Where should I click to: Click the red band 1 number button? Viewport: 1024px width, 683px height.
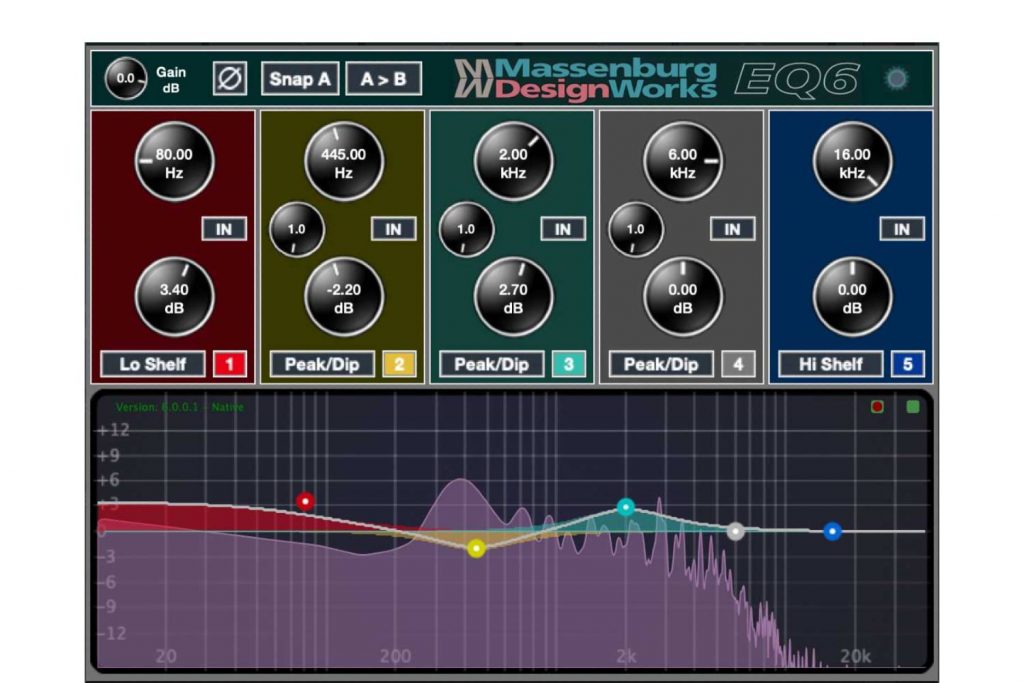click(230, 364)
